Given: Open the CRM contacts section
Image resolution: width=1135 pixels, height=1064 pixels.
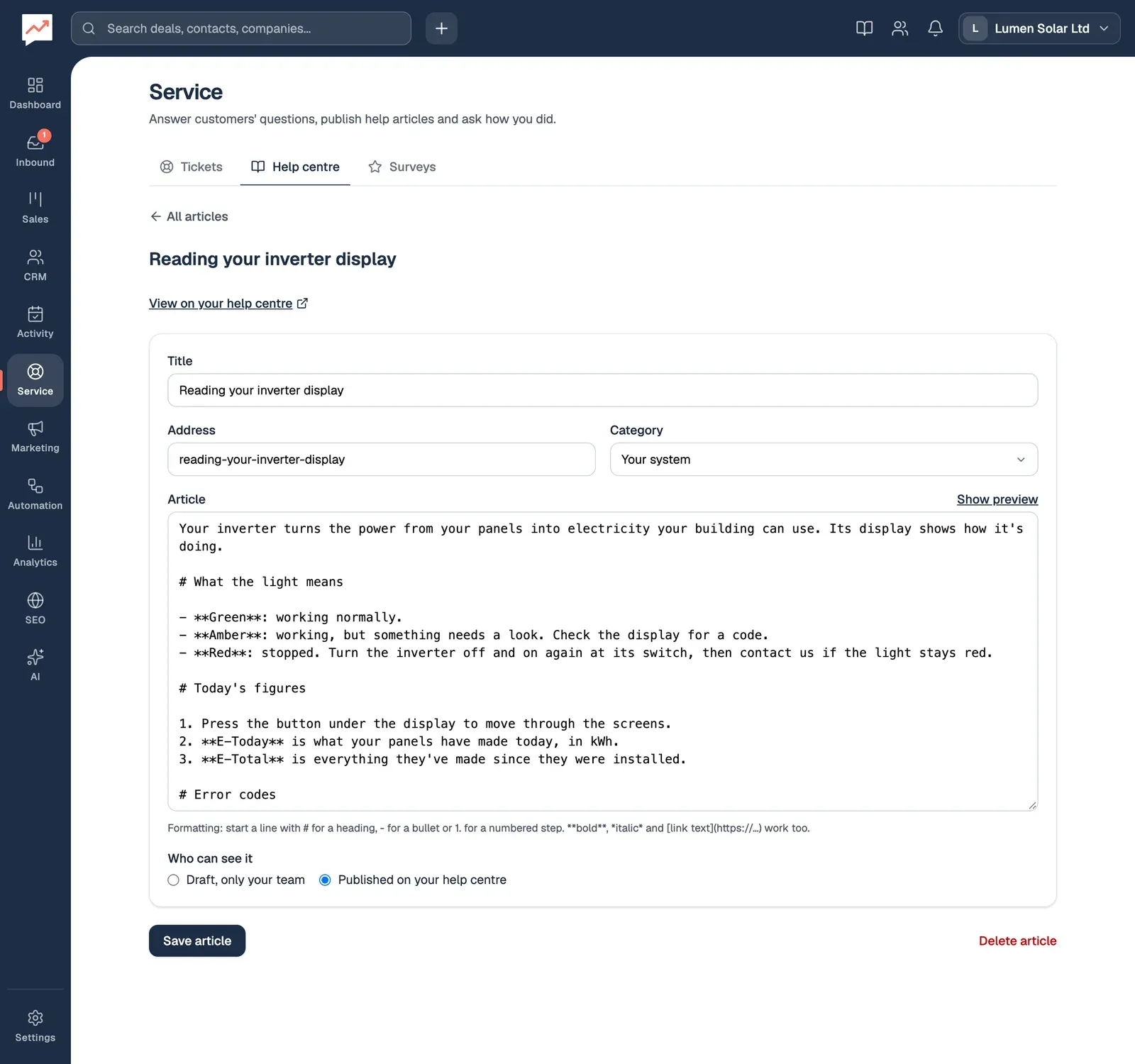Looking at the screenshot, I should [35, 265].
